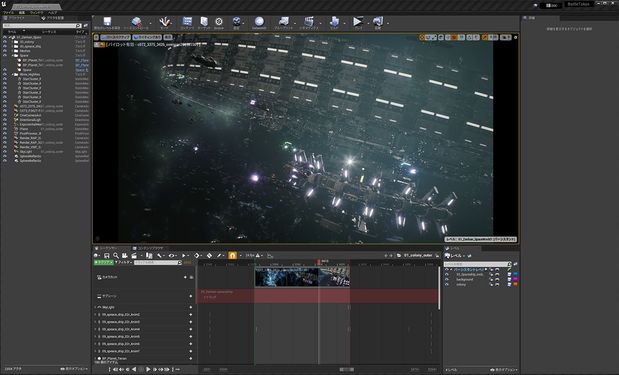Click the viewport Lit view mode button
The height and width of the screenshot is (375, 619).
pos(147,38)
